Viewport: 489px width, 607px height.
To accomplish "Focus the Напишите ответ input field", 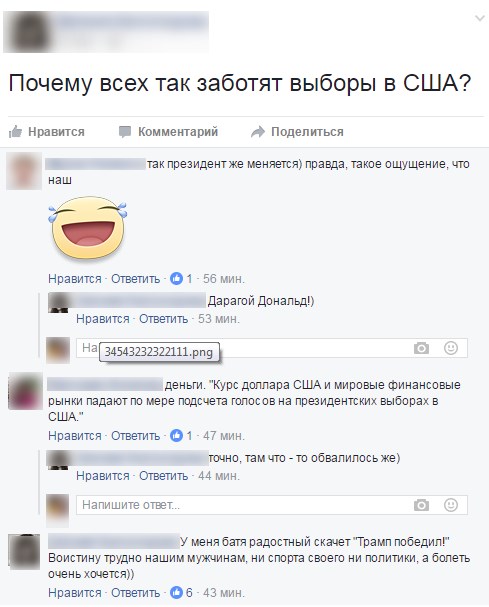I will tap(244, 505).
